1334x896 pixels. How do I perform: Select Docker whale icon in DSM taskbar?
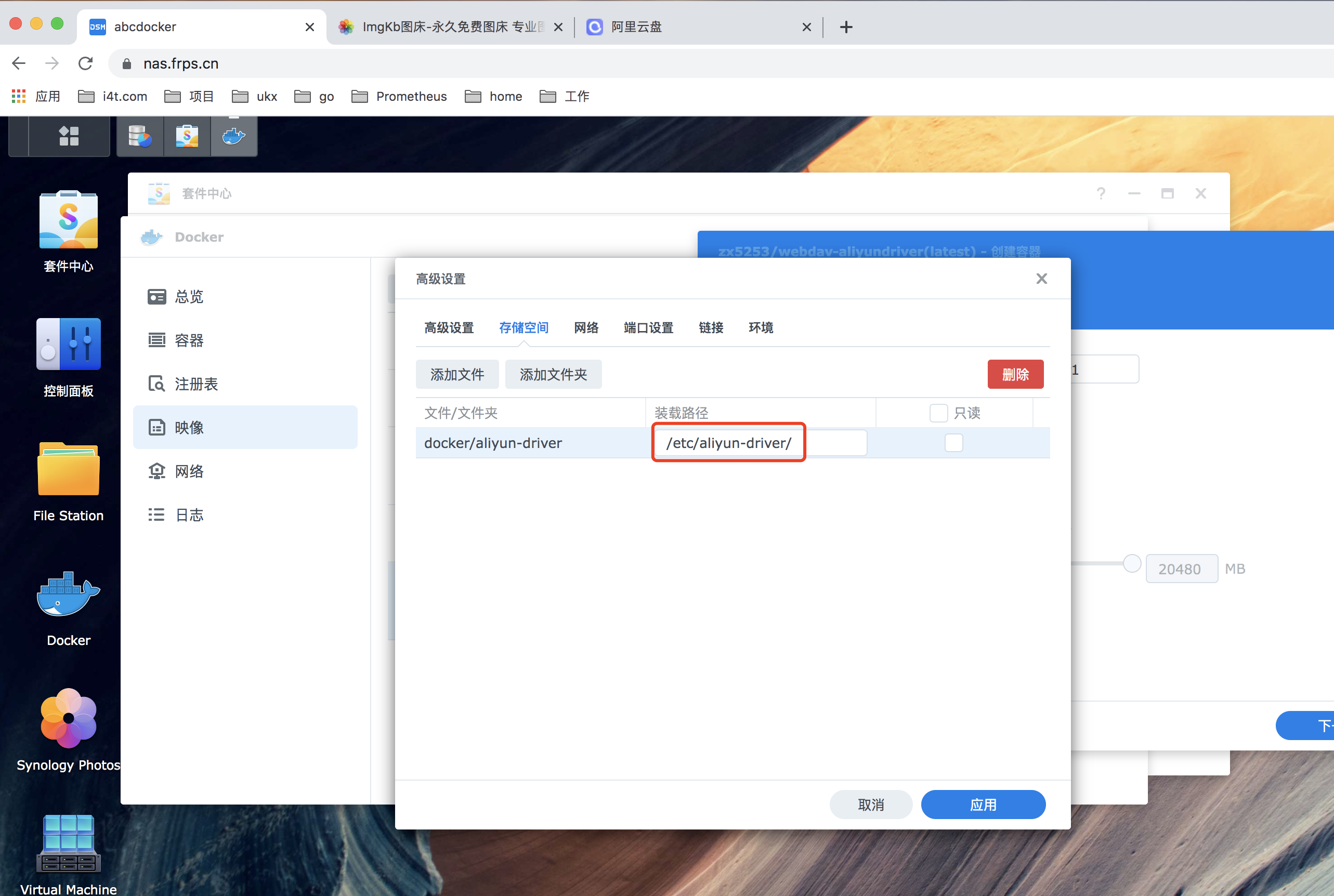234,136
